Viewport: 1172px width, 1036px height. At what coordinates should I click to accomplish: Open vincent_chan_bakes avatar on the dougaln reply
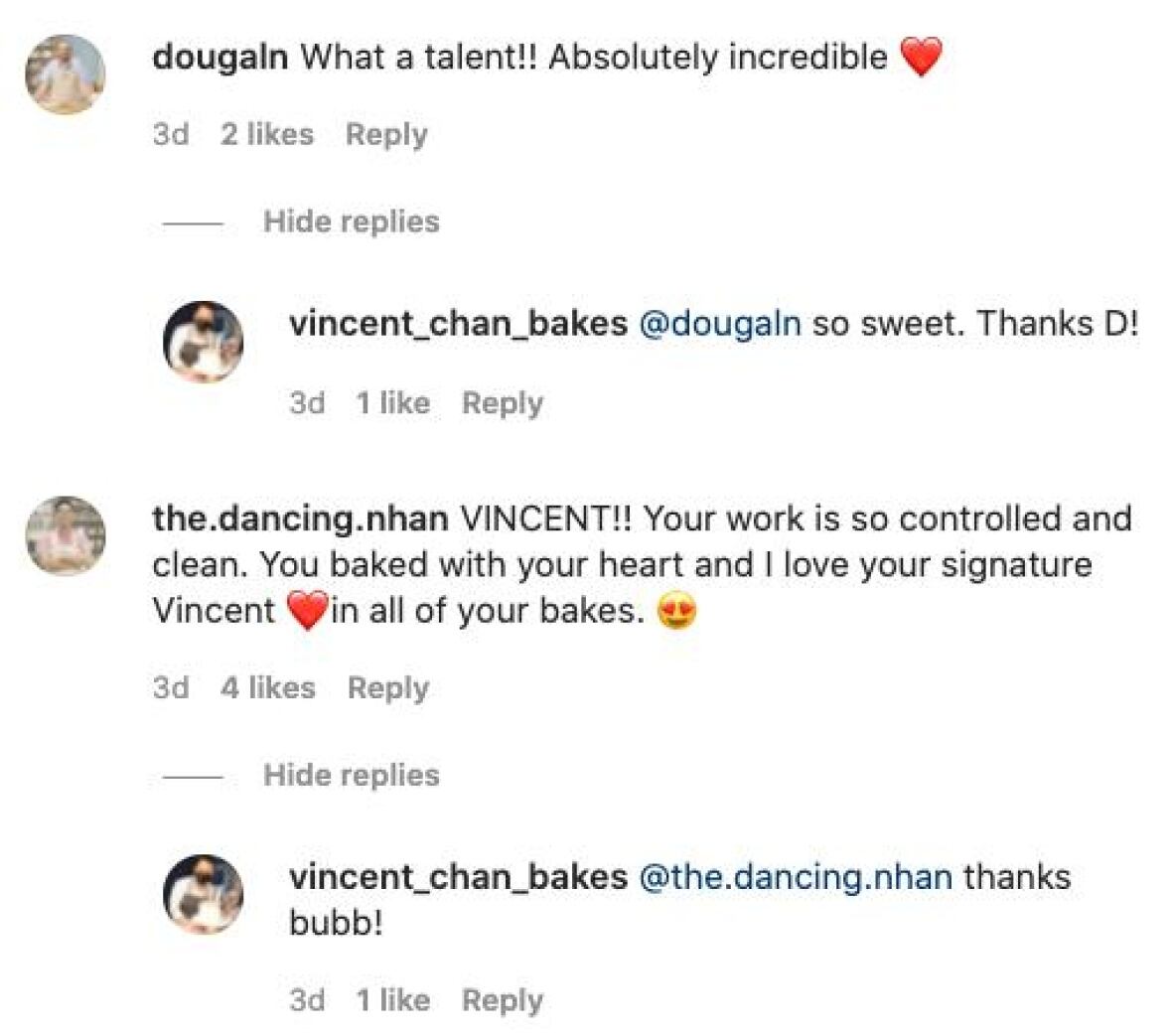pos(203,342)
